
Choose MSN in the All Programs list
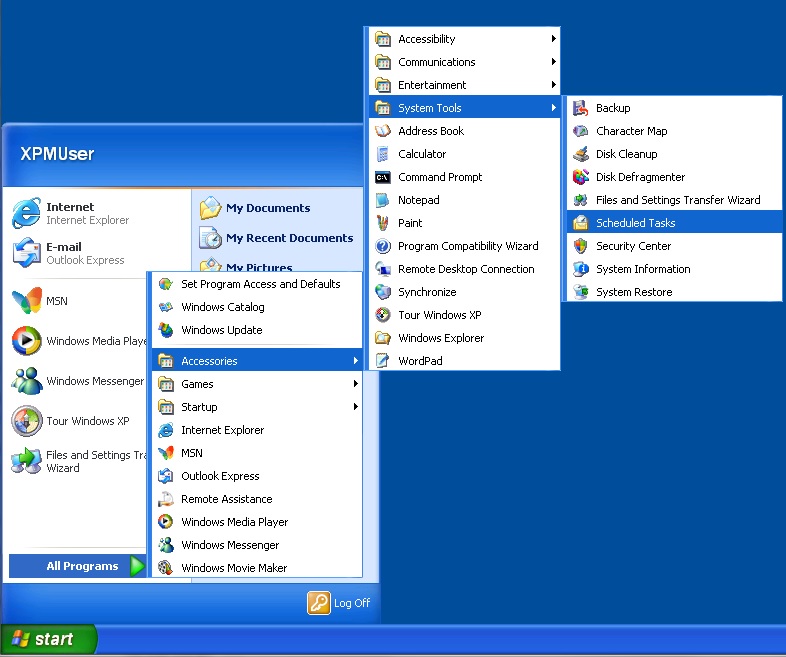257,453
